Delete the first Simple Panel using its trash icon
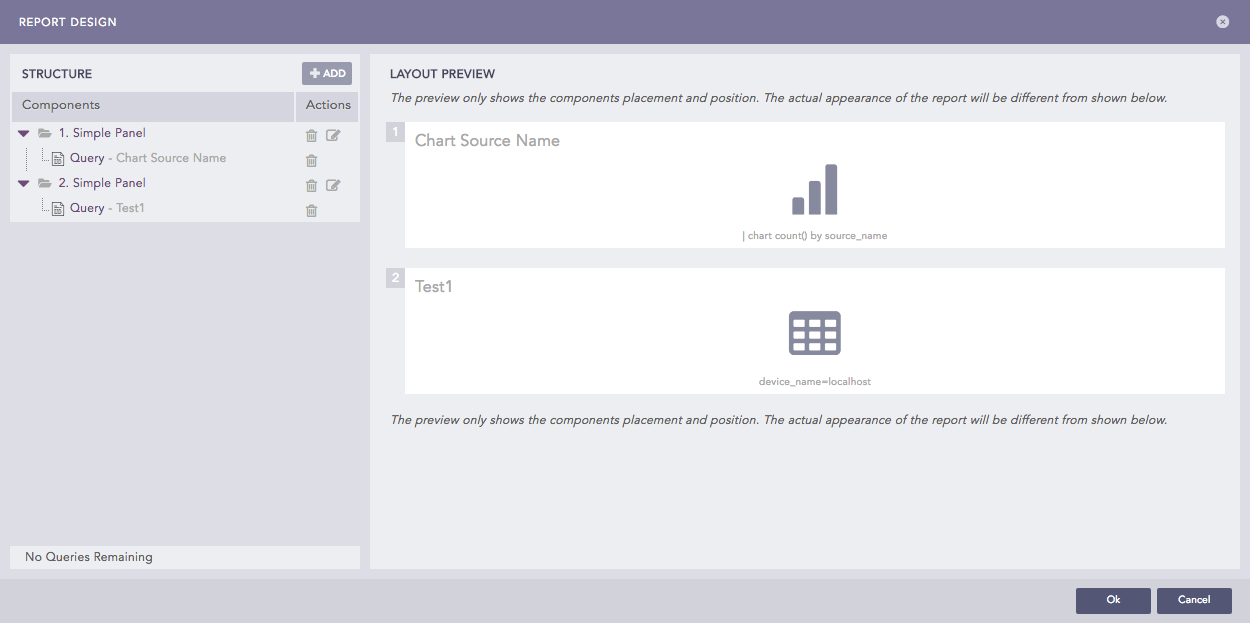The image size is (1250, 623). pyautogui.click(x=311, y=135)
